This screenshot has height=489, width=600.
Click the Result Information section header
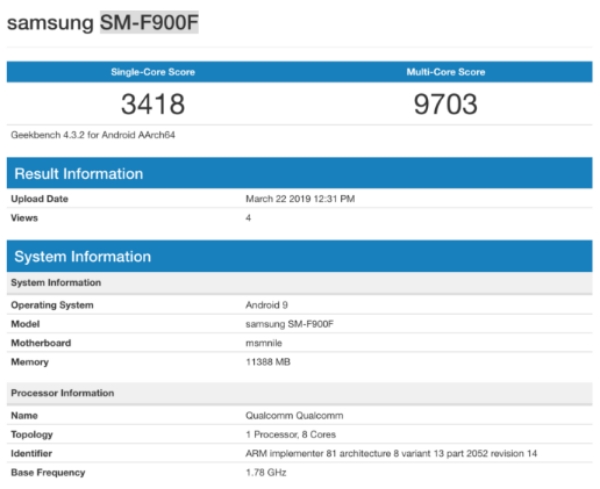[x=300, y=173]
